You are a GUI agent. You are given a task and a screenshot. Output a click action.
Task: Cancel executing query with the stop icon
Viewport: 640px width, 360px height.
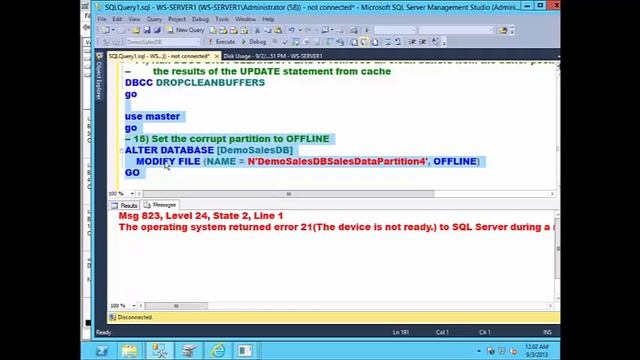pyautogui.click(x=275, y=42)
